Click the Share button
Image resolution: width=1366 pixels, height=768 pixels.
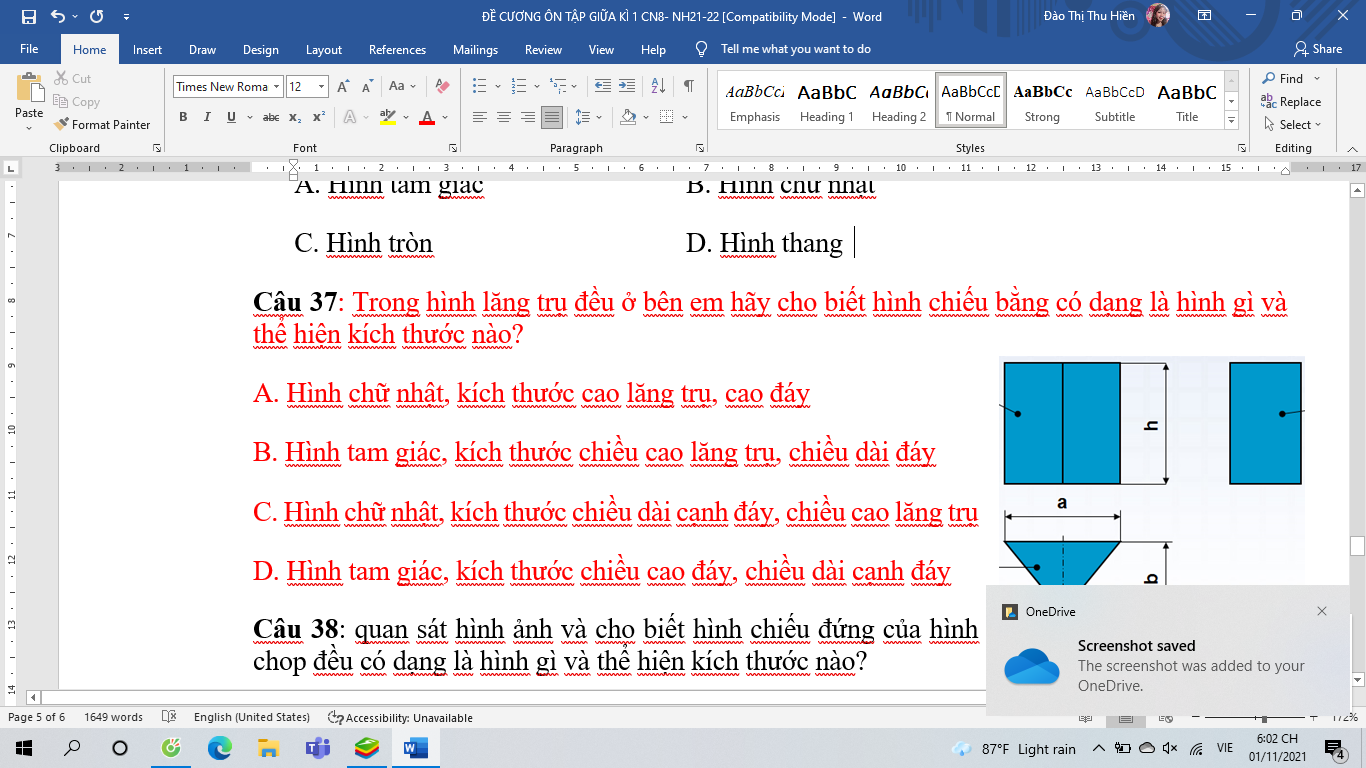point(1318,49)
